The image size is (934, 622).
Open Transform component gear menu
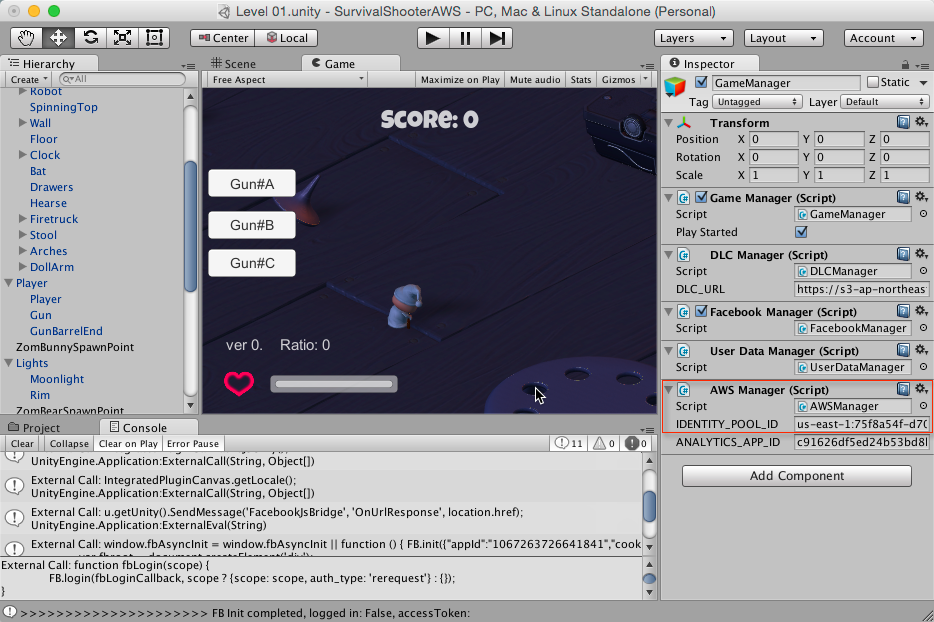[921, 122]
